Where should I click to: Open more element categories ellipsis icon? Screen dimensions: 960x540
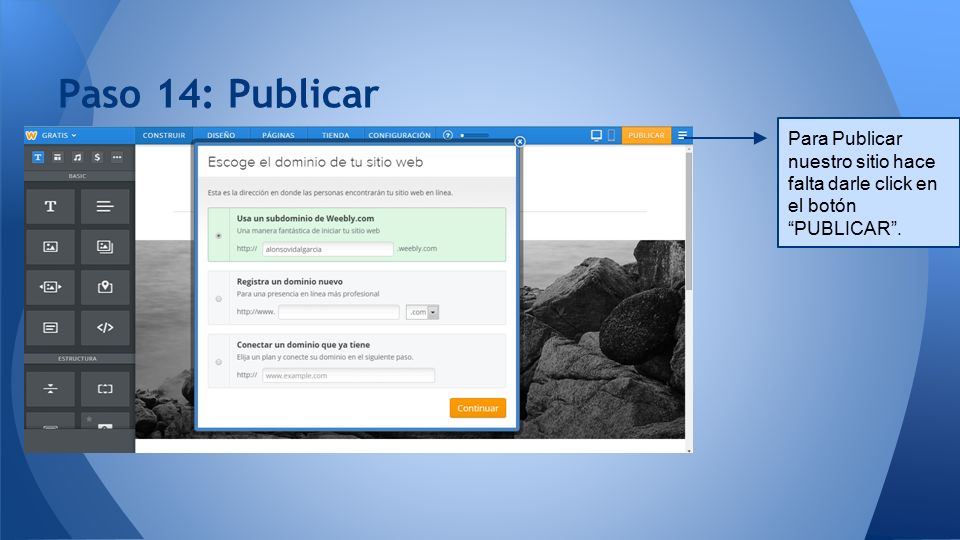tap(117, 157)
